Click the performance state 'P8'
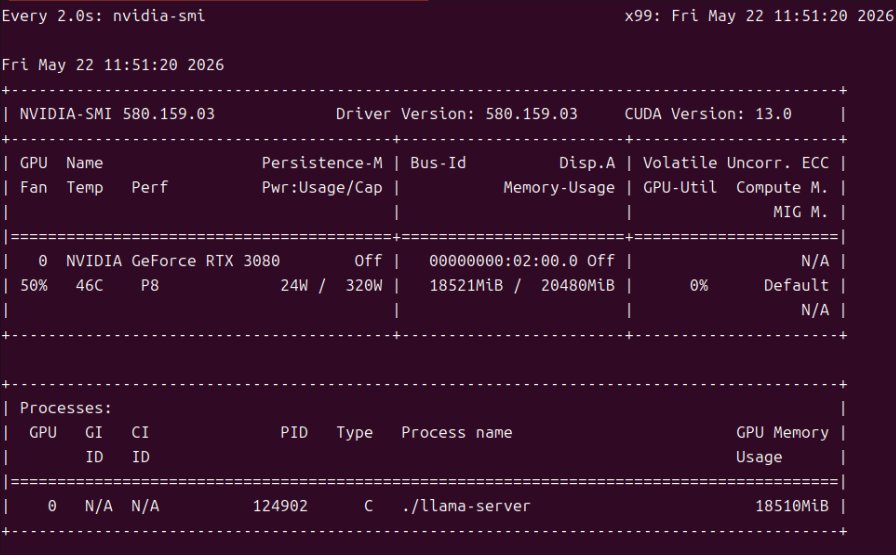Image resolution: width=896 pixels, height=555 pixels. pyautogui.click(x=150, y=285)
